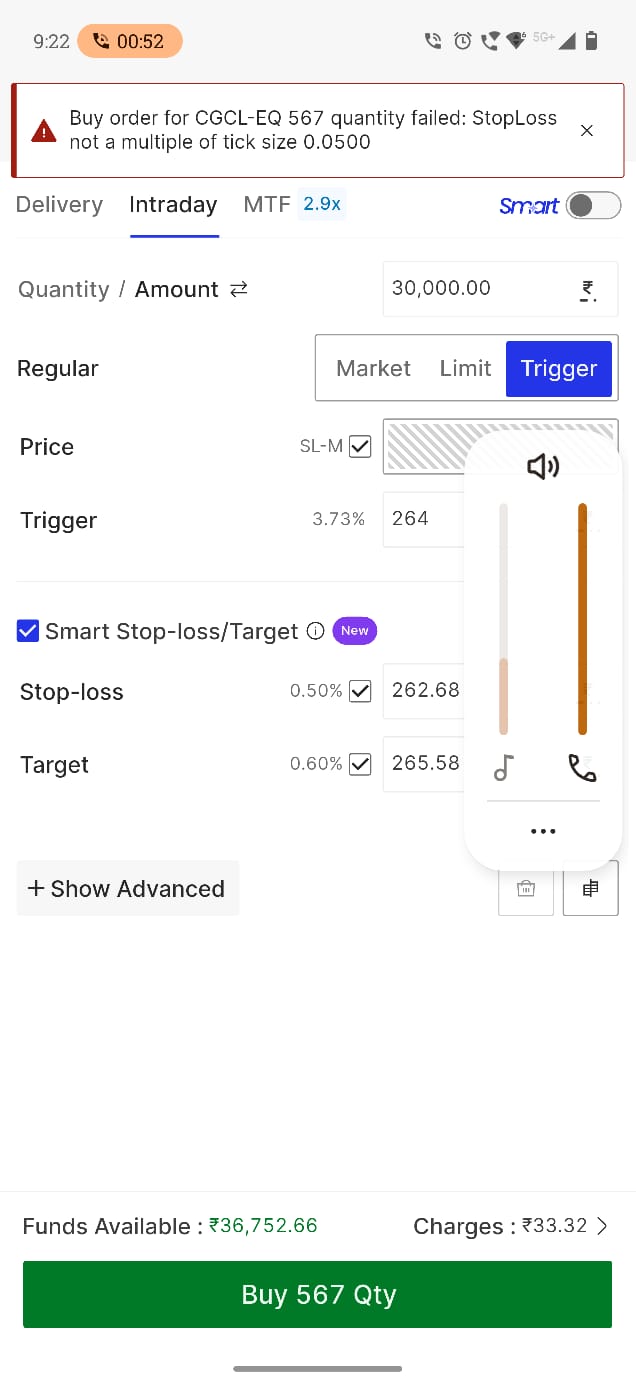
Task: Adjust the orange call volume slider
Action: tap(582, 619)
